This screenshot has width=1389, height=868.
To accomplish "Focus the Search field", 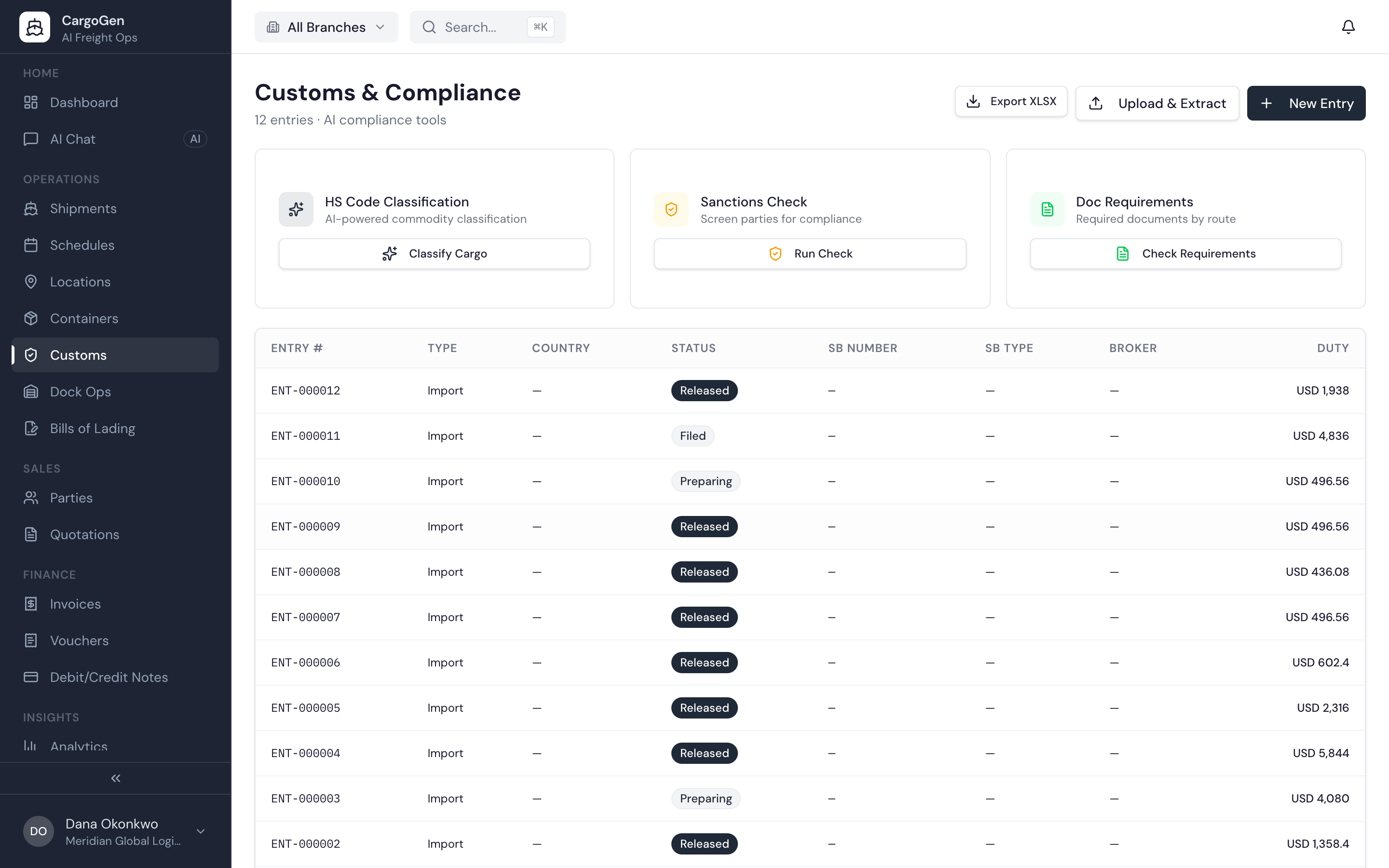I will pos(487,27).
